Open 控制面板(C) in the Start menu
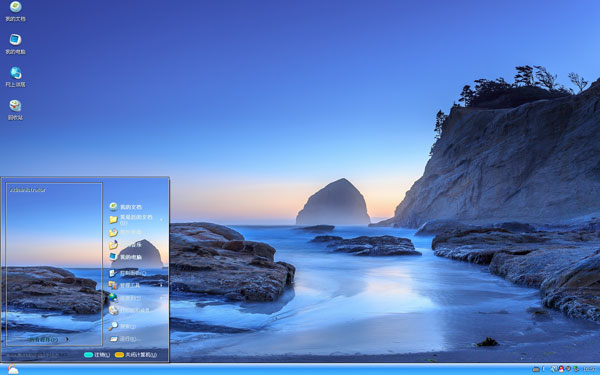Viewport: 600px width, 375px height. (x=128, y=273)
